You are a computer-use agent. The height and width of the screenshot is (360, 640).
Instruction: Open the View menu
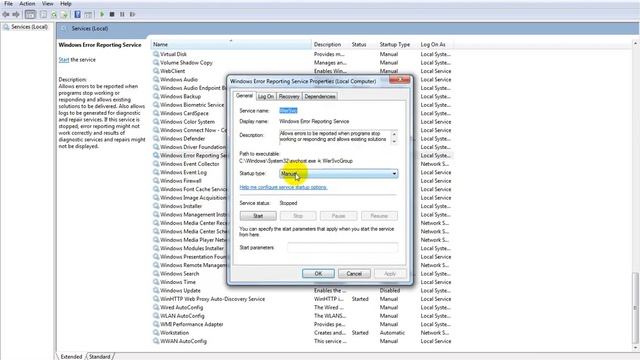pyautogui.click(x=48, y=4)
